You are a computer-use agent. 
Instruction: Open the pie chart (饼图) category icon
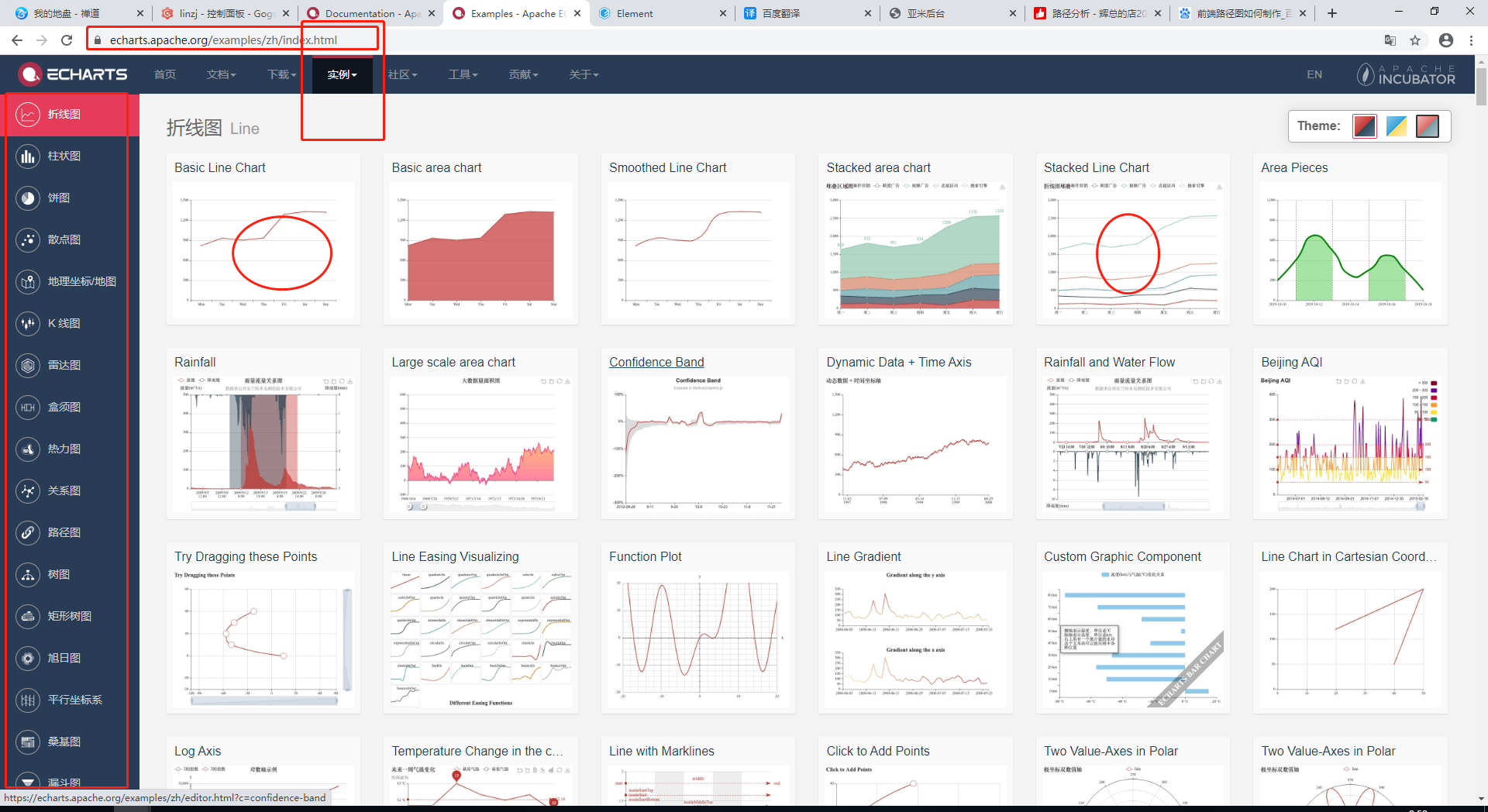click(x=28, y=198)
